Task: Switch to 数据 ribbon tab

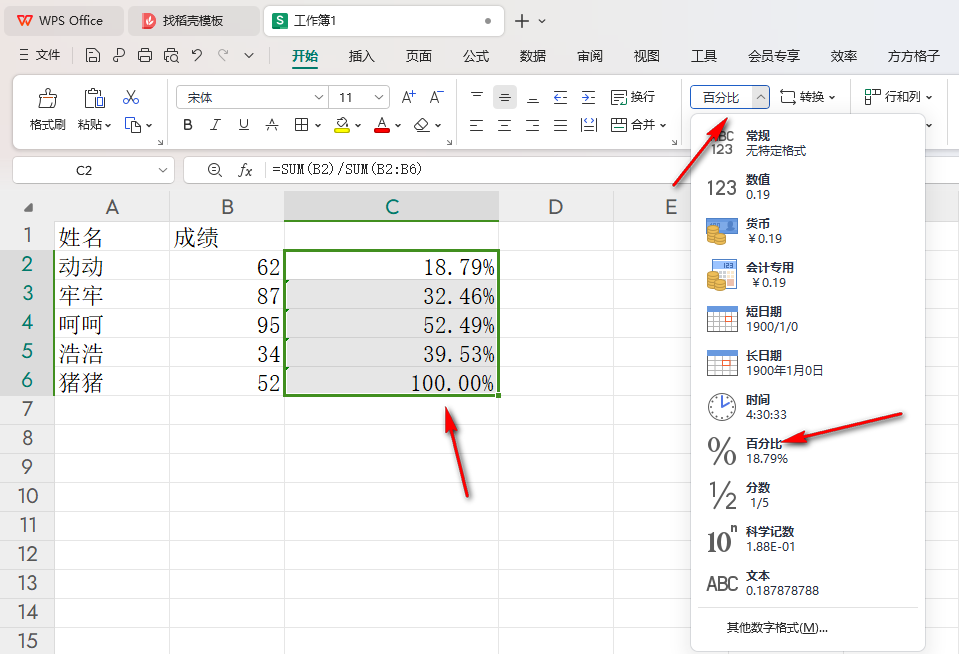Action: 533,56
